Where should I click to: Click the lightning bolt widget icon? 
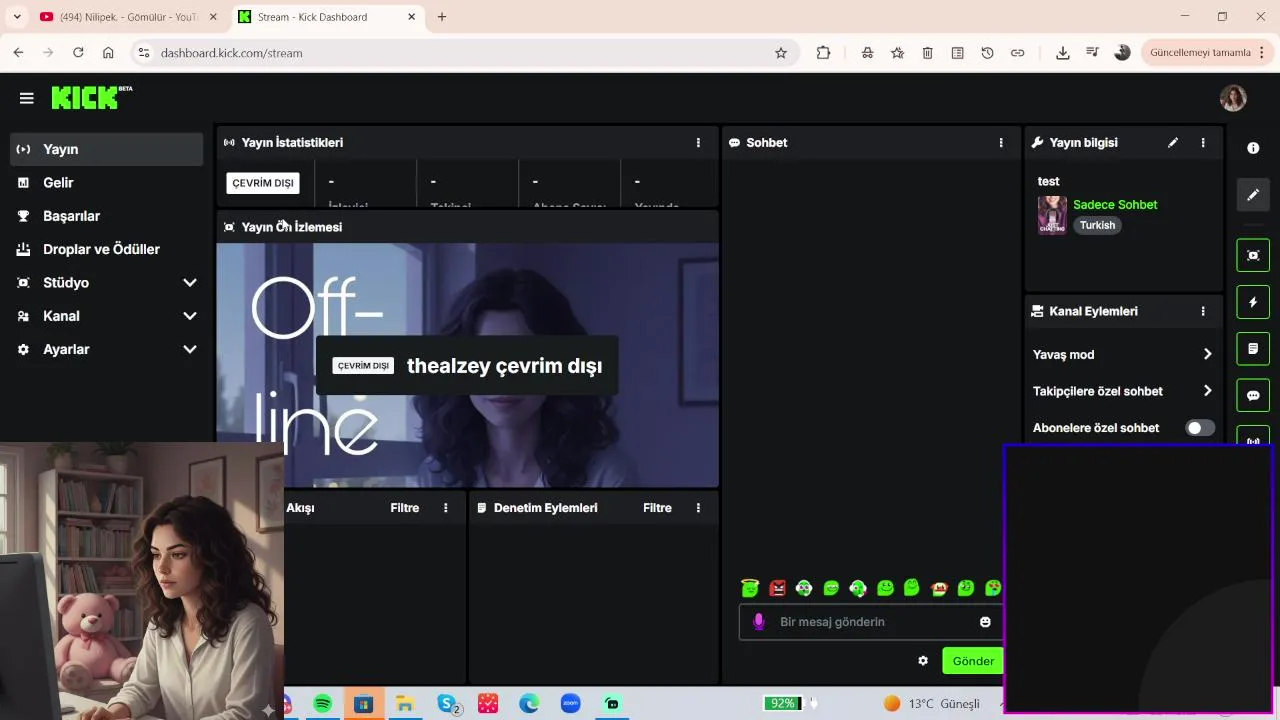[1253, 302]
